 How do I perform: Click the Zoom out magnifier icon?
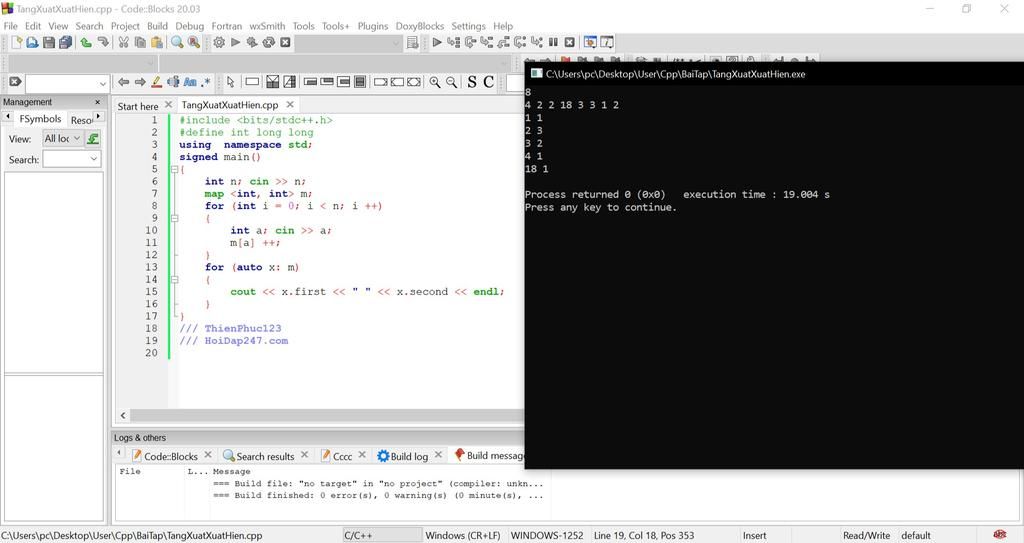(451, 82)
